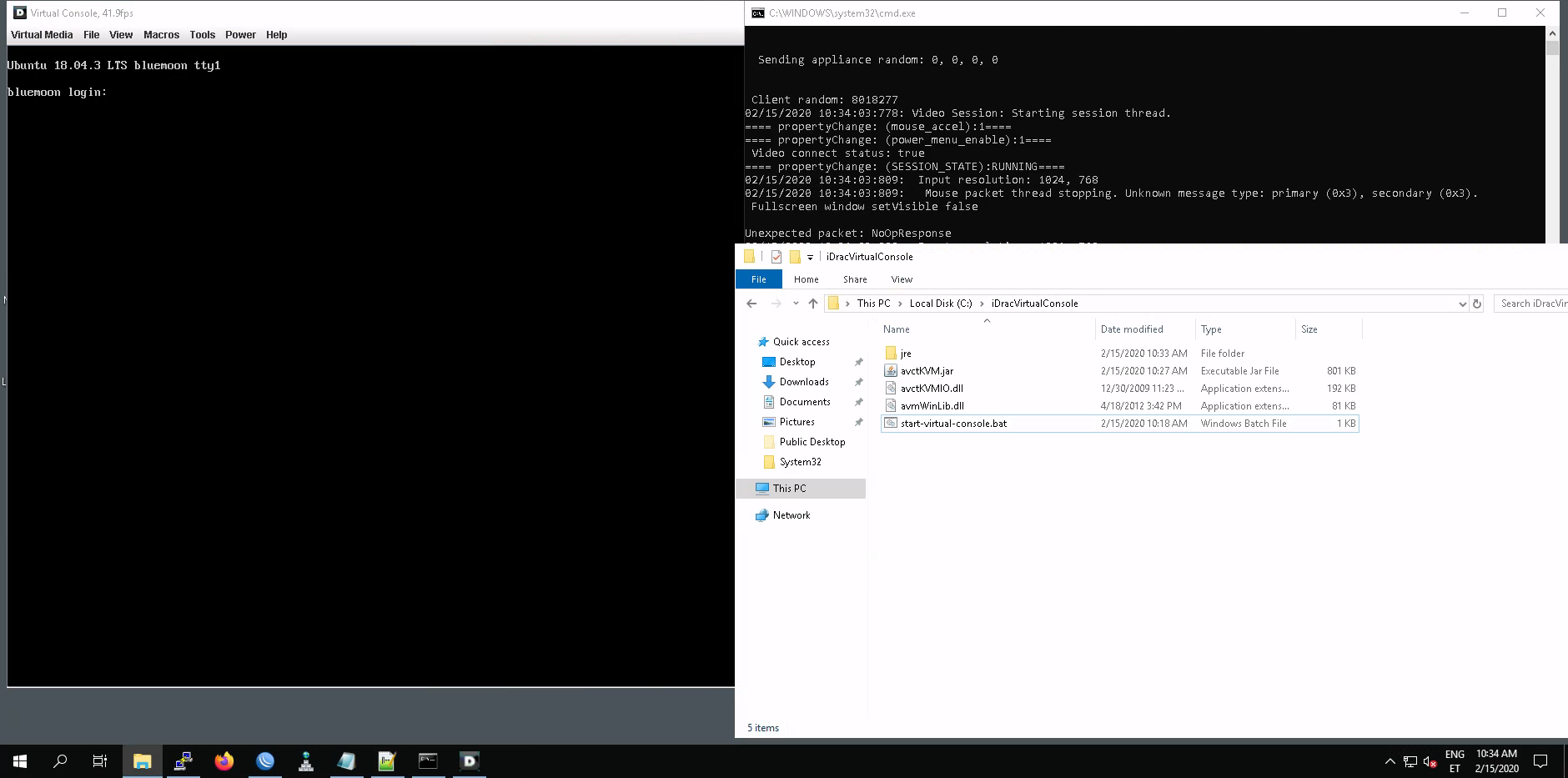Open the Windows Start menu
The height and width of the screenshot is (778, 1568).
(x=20, y=760)
